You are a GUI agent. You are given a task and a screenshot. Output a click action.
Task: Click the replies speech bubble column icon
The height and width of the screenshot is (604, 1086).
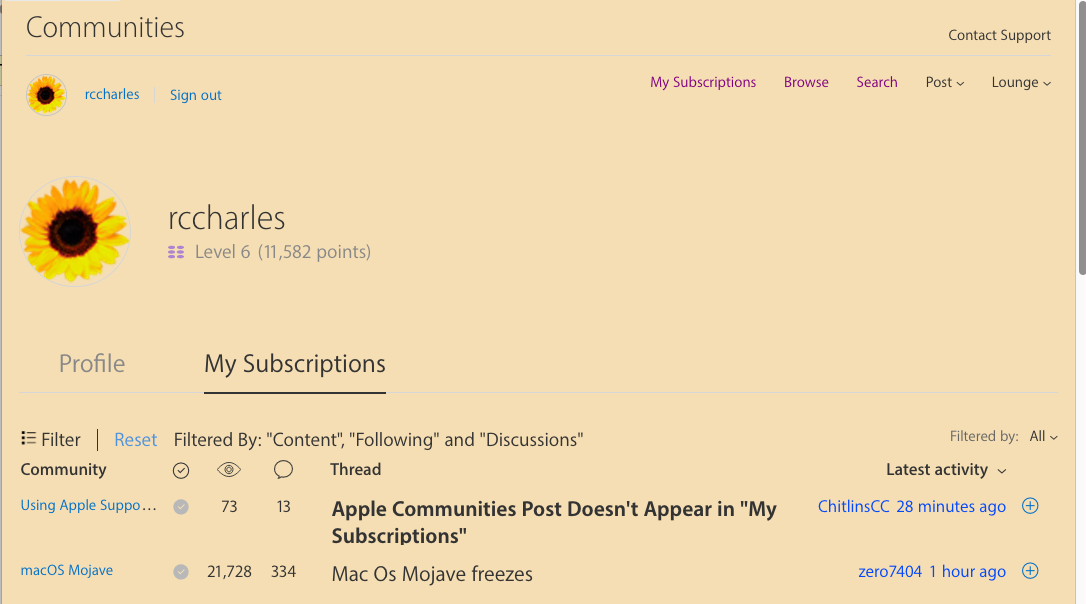tap(283, 470)
